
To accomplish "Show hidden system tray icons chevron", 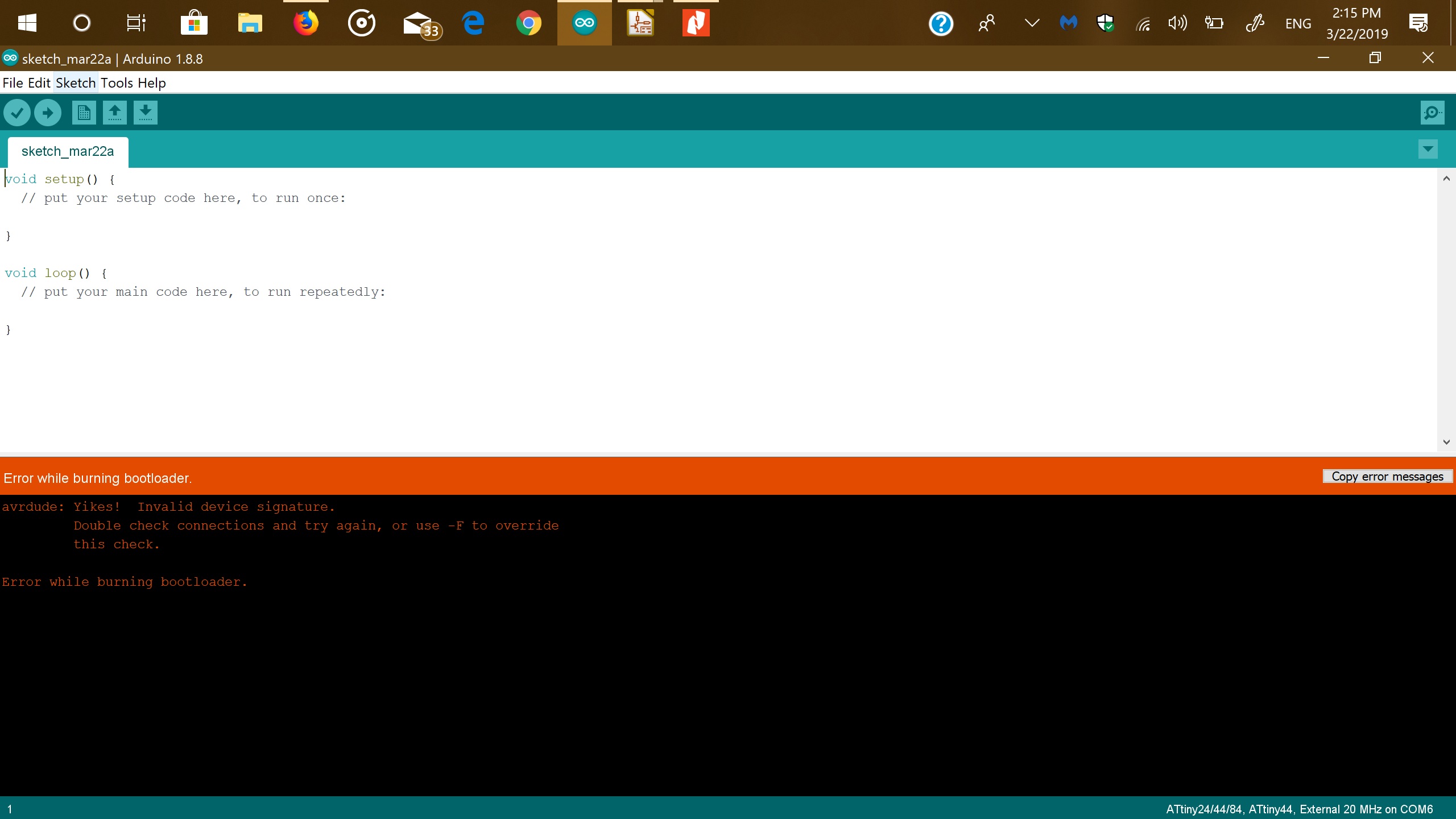I will tap(1032, 23).
